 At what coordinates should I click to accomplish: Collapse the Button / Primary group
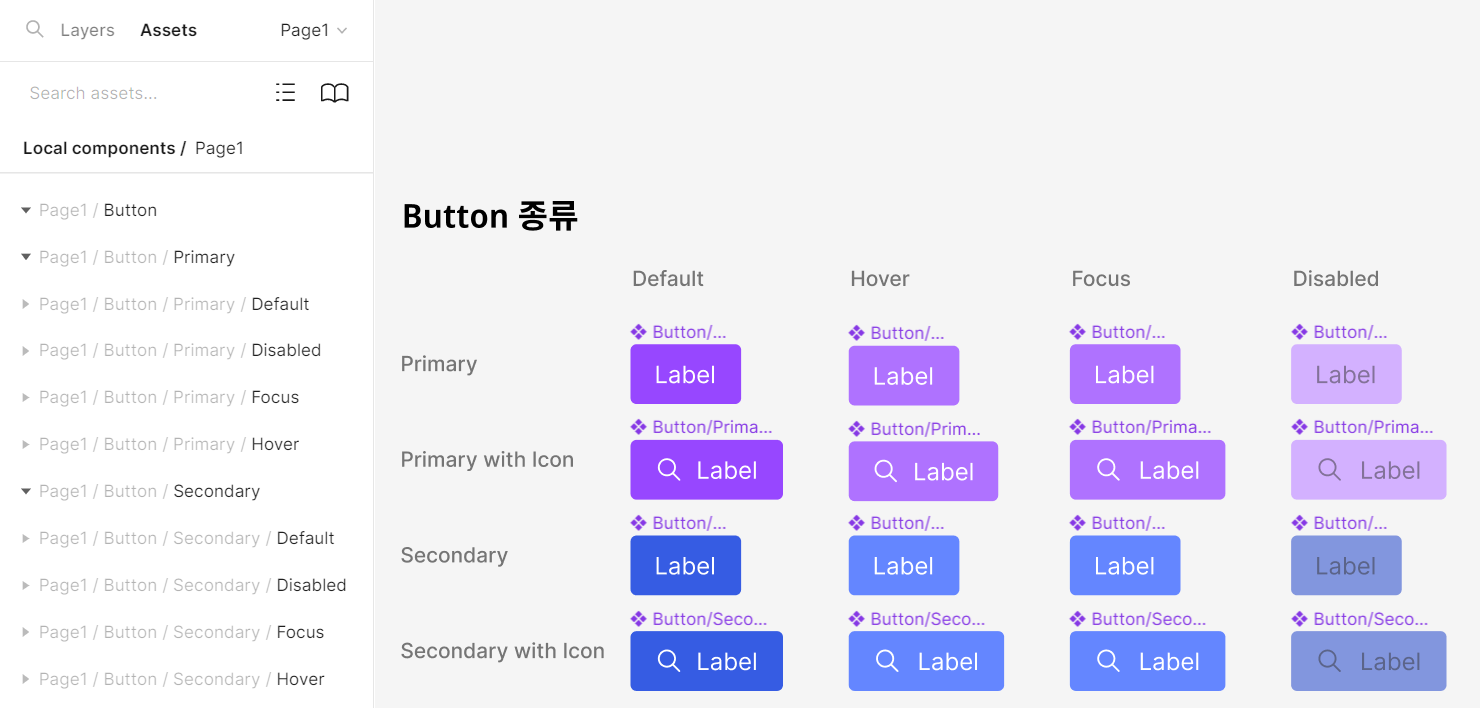26,257
